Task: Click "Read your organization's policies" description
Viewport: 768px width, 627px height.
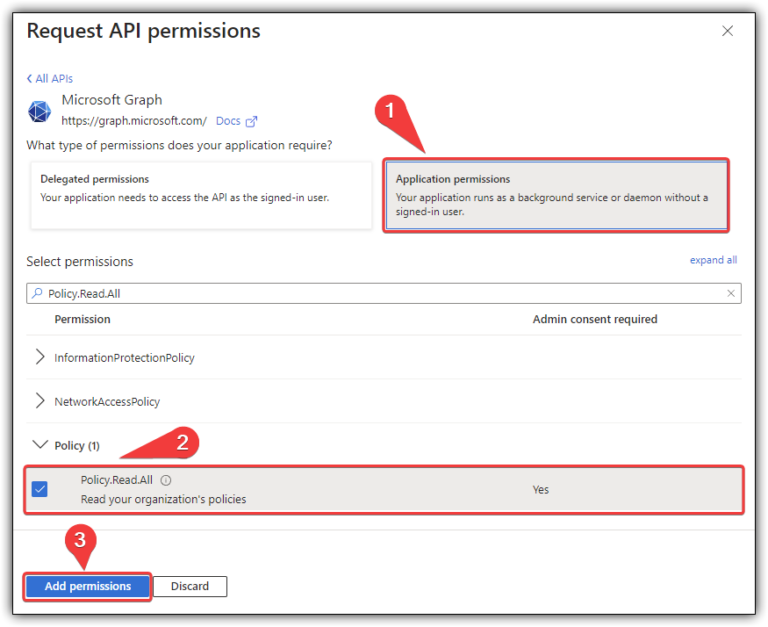Action: 164,499
